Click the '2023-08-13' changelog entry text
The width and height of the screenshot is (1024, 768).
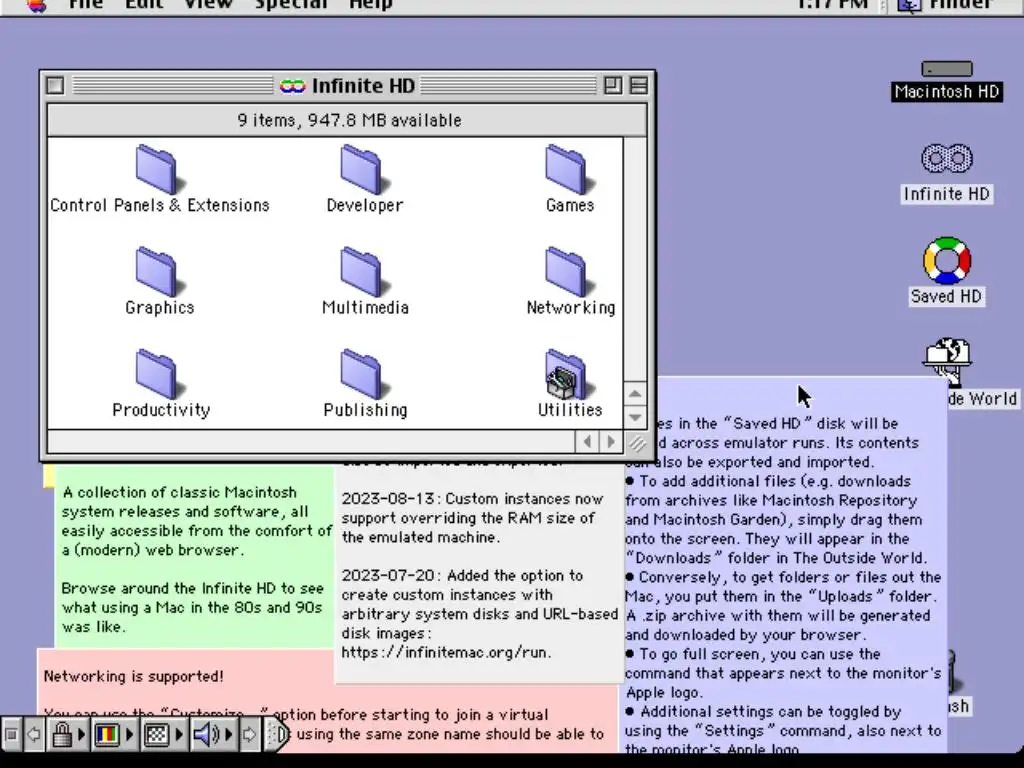pyautogui.click(x=472, y=518)
